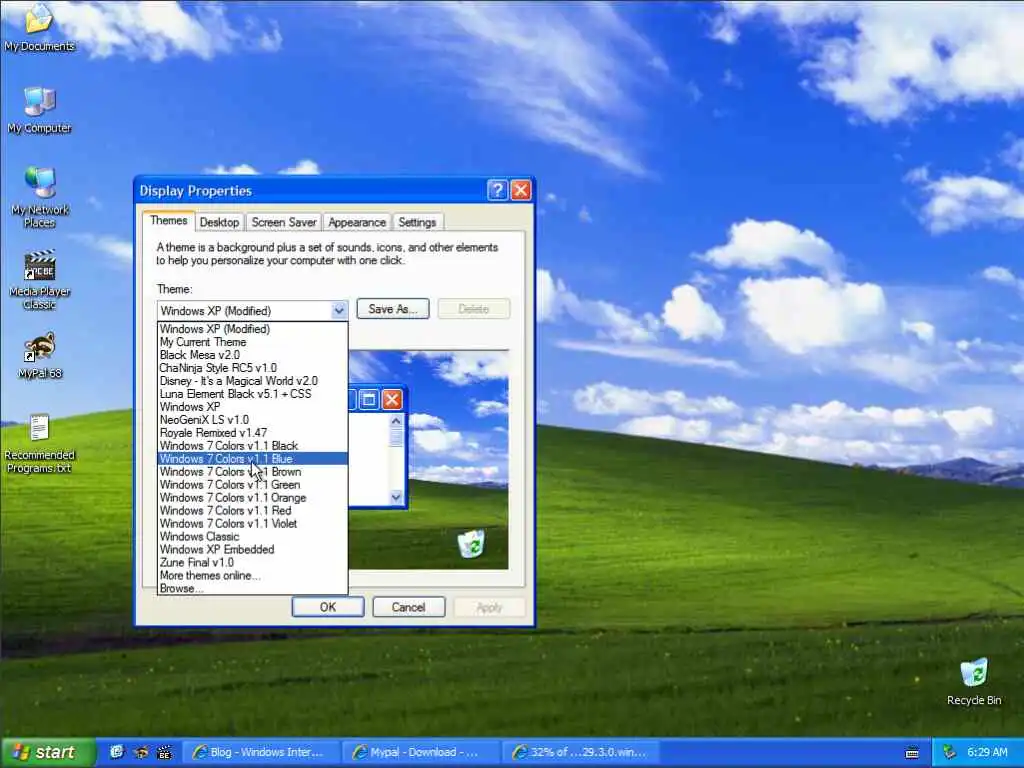The image size is (1024, 768).
Task: Choose Windows 7 Colors v1.1 Violet
Action: click(253, 524)
